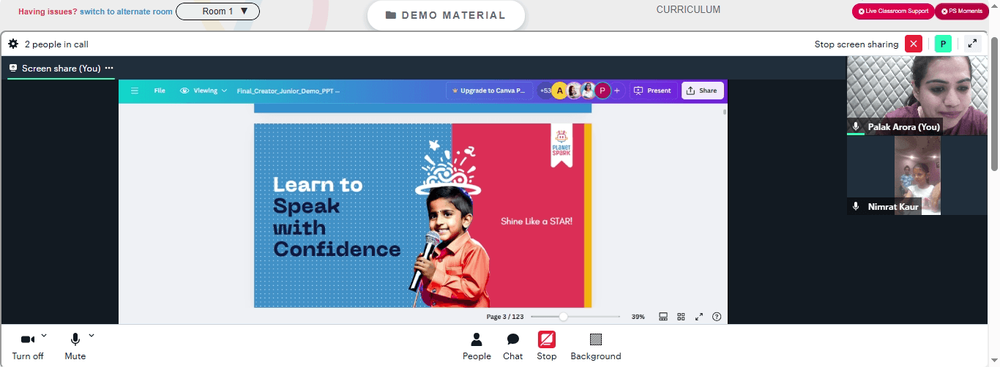Open DEMO MATERIAL tab
This screenshot has width=1000, height=367.
pos(446,15)
